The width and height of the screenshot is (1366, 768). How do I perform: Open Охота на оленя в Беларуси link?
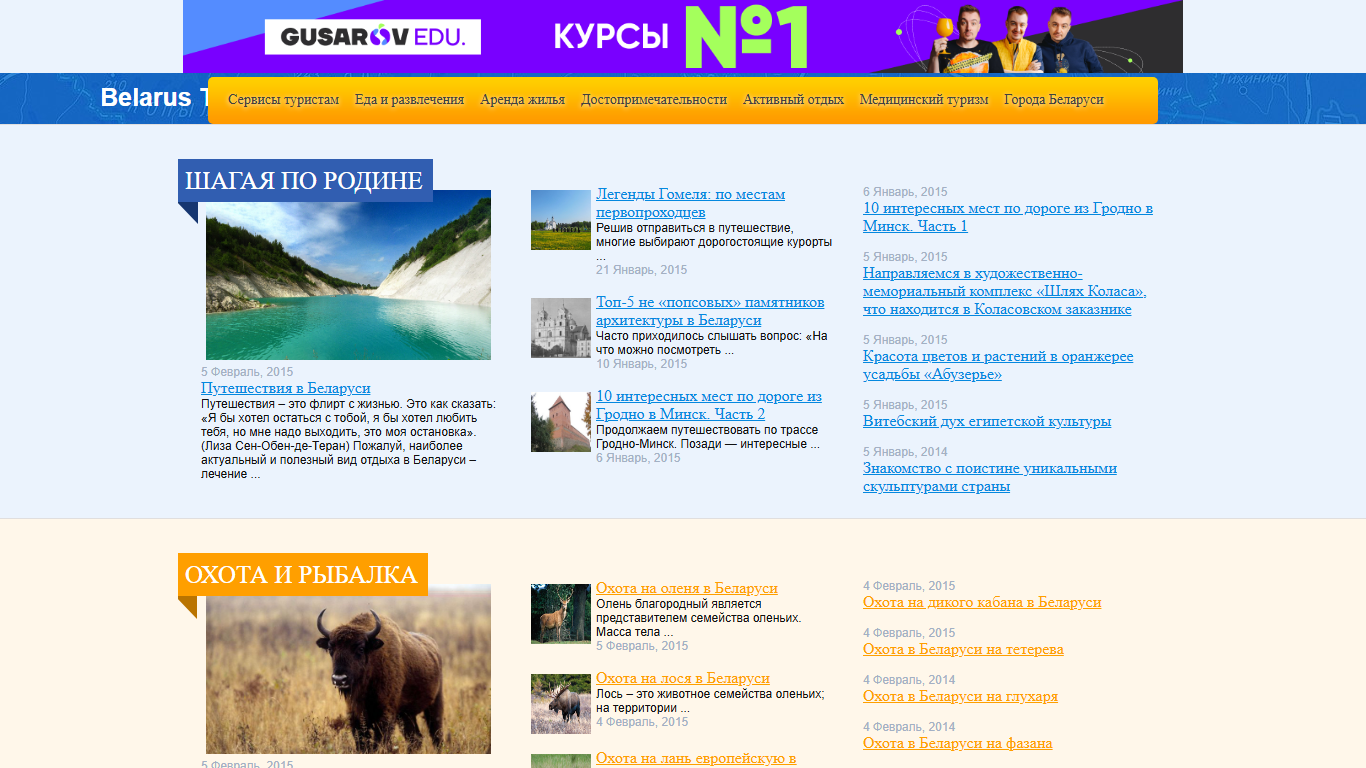[x=687, y=588]
